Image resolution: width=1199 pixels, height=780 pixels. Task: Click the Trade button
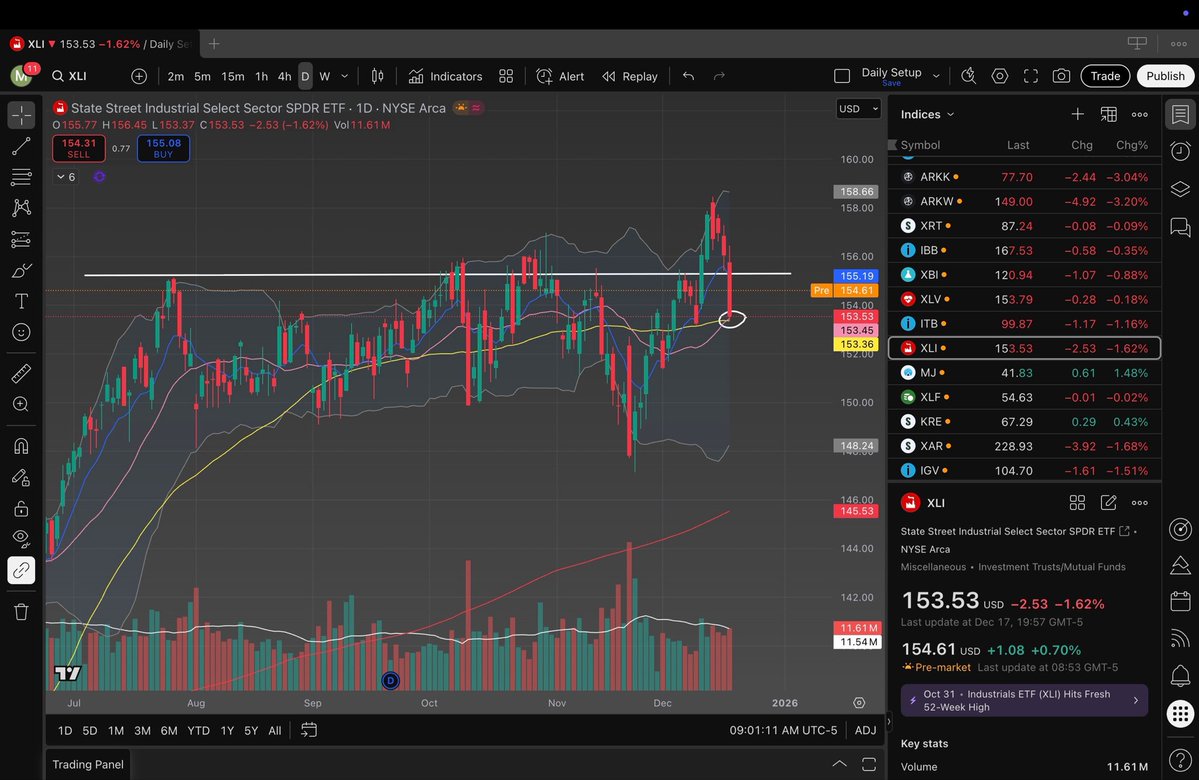coord(1105,76)
